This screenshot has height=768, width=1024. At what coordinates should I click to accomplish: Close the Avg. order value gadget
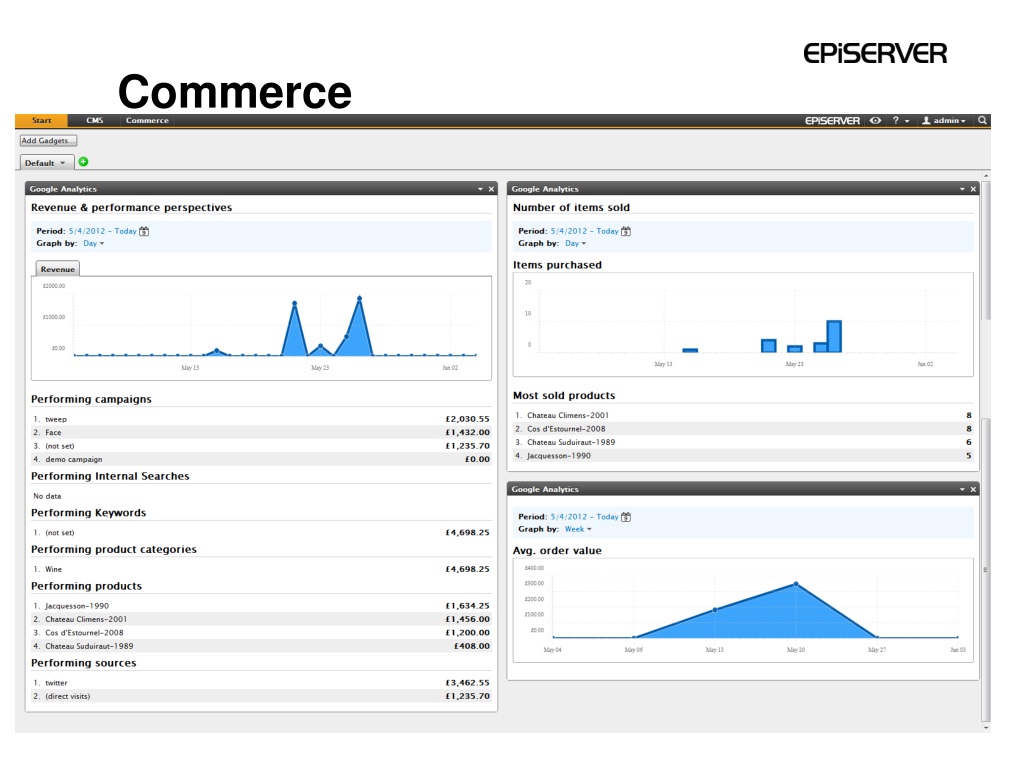tap(973, 490)
